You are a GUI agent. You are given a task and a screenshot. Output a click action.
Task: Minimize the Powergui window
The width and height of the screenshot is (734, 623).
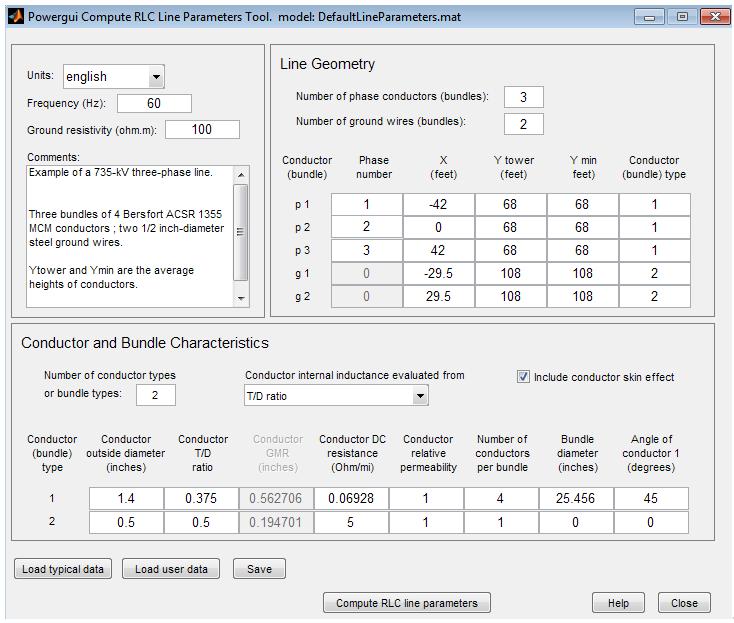pos(649,17)
